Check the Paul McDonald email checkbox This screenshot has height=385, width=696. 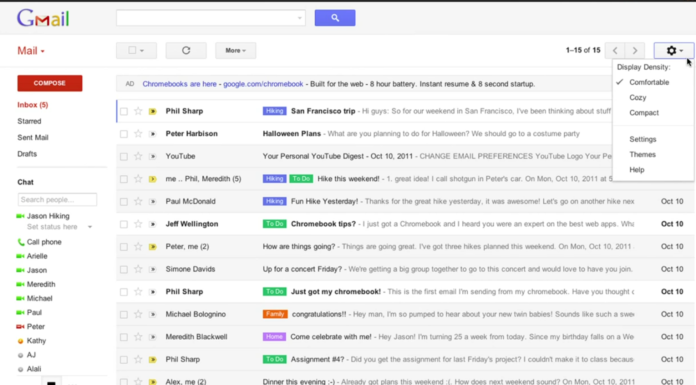coord(124,202)
